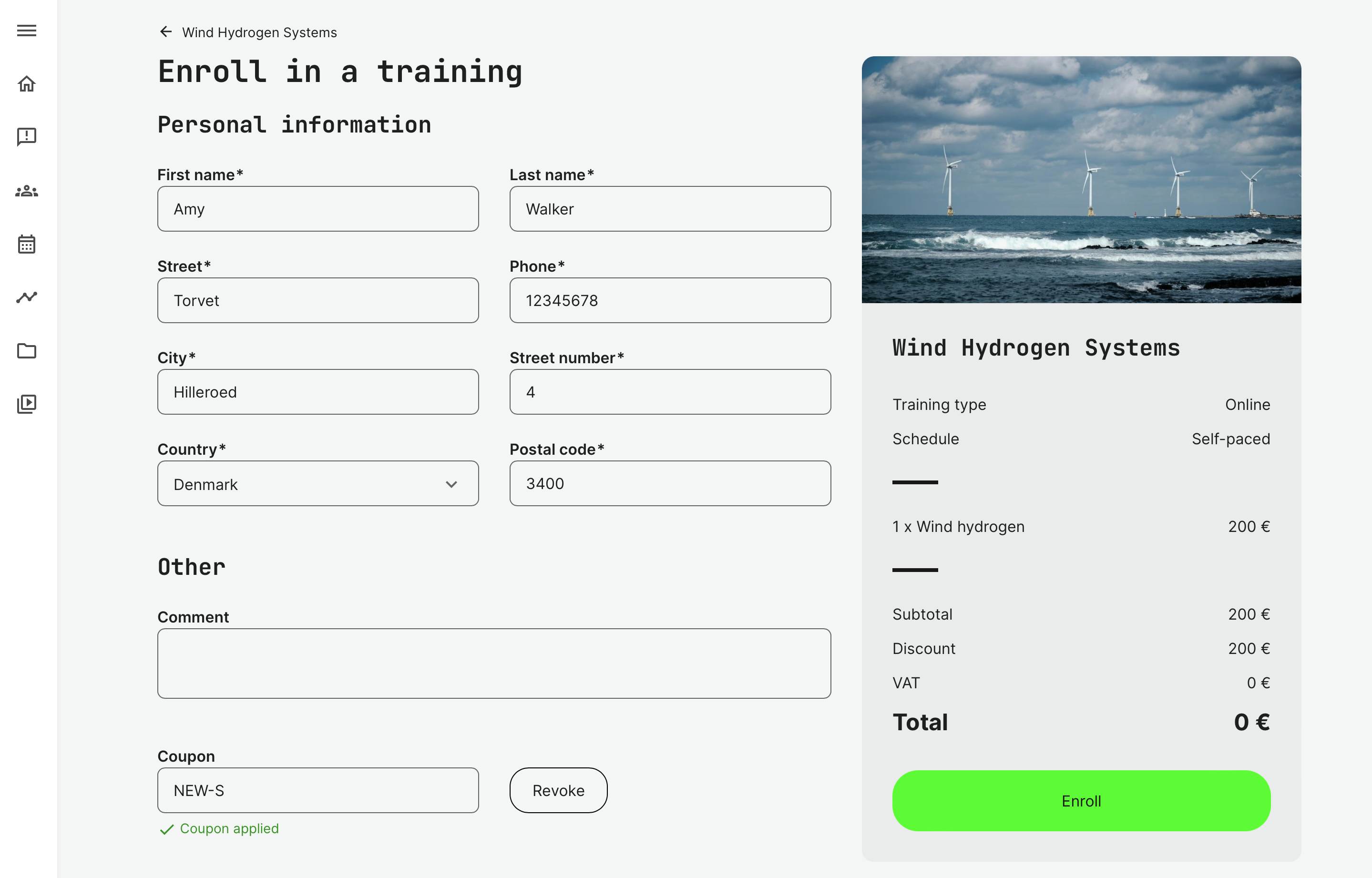
Task: Click into the Comment text area
Action: [x=493, y=663]
